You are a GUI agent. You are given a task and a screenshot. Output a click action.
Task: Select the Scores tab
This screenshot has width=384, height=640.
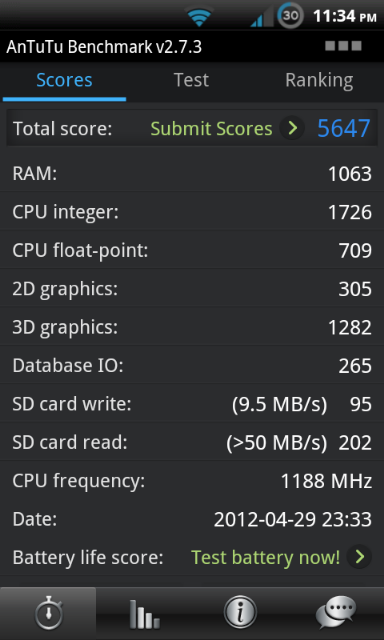64,80
